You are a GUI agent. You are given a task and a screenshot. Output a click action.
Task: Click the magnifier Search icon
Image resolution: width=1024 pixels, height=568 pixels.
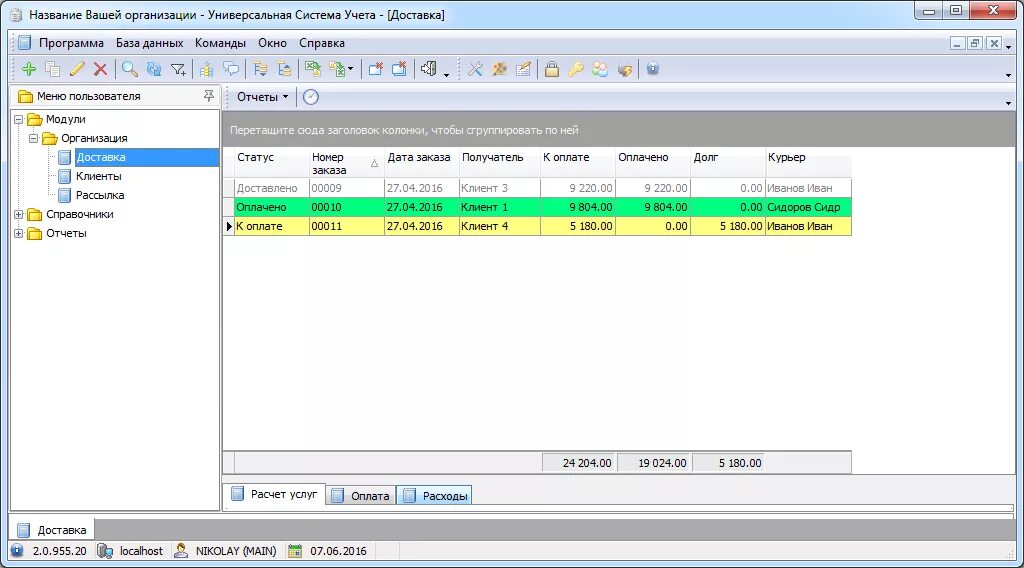[x=130, y=69]
